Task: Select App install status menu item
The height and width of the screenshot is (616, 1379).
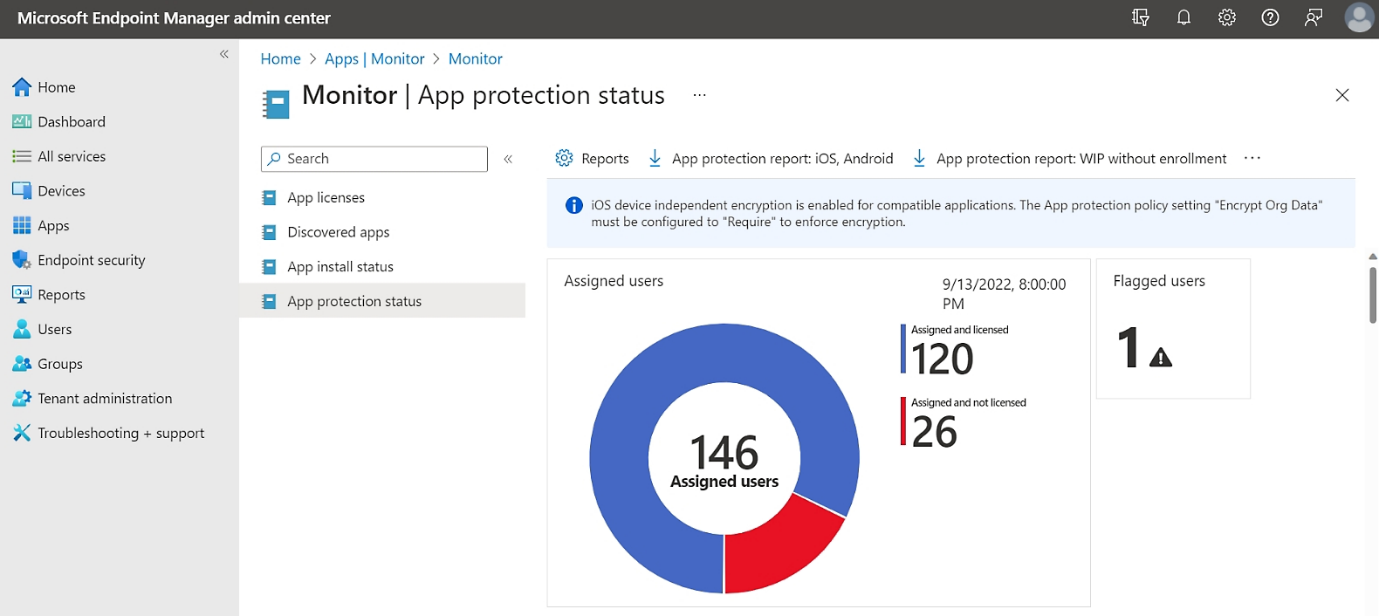Action: click(340, 267)
